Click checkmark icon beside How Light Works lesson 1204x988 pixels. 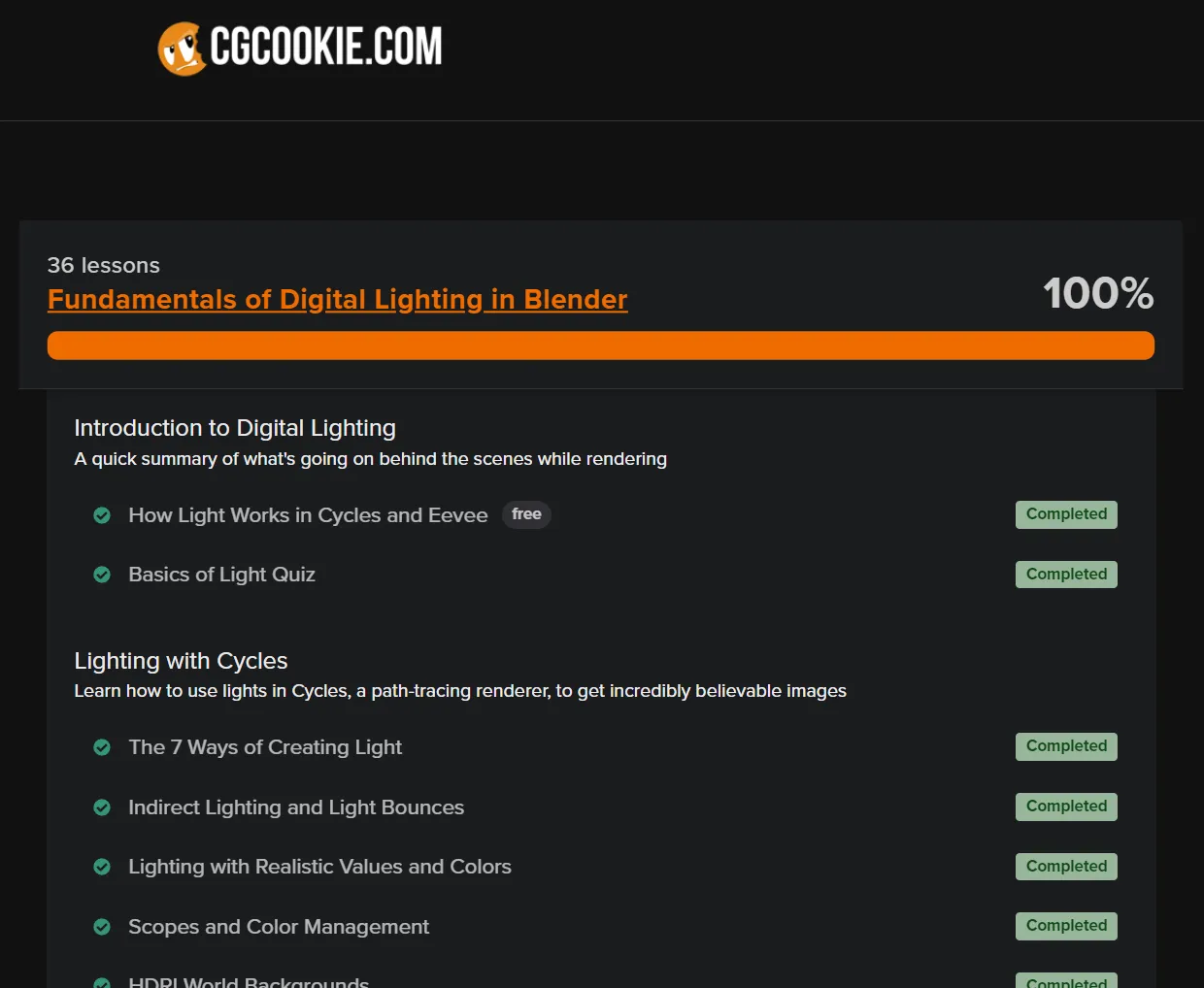coord(102,515)
